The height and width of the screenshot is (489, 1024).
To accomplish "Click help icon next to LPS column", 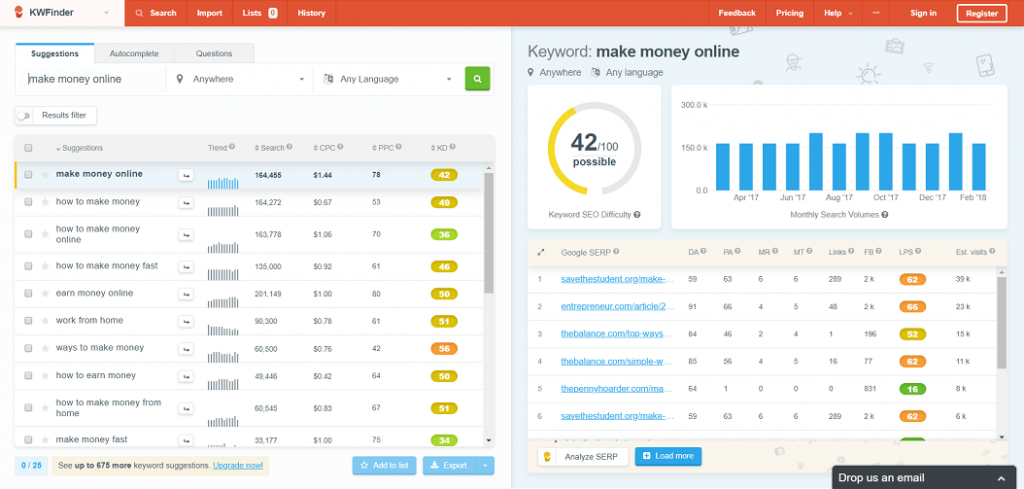I will click(x=919, y=251).
